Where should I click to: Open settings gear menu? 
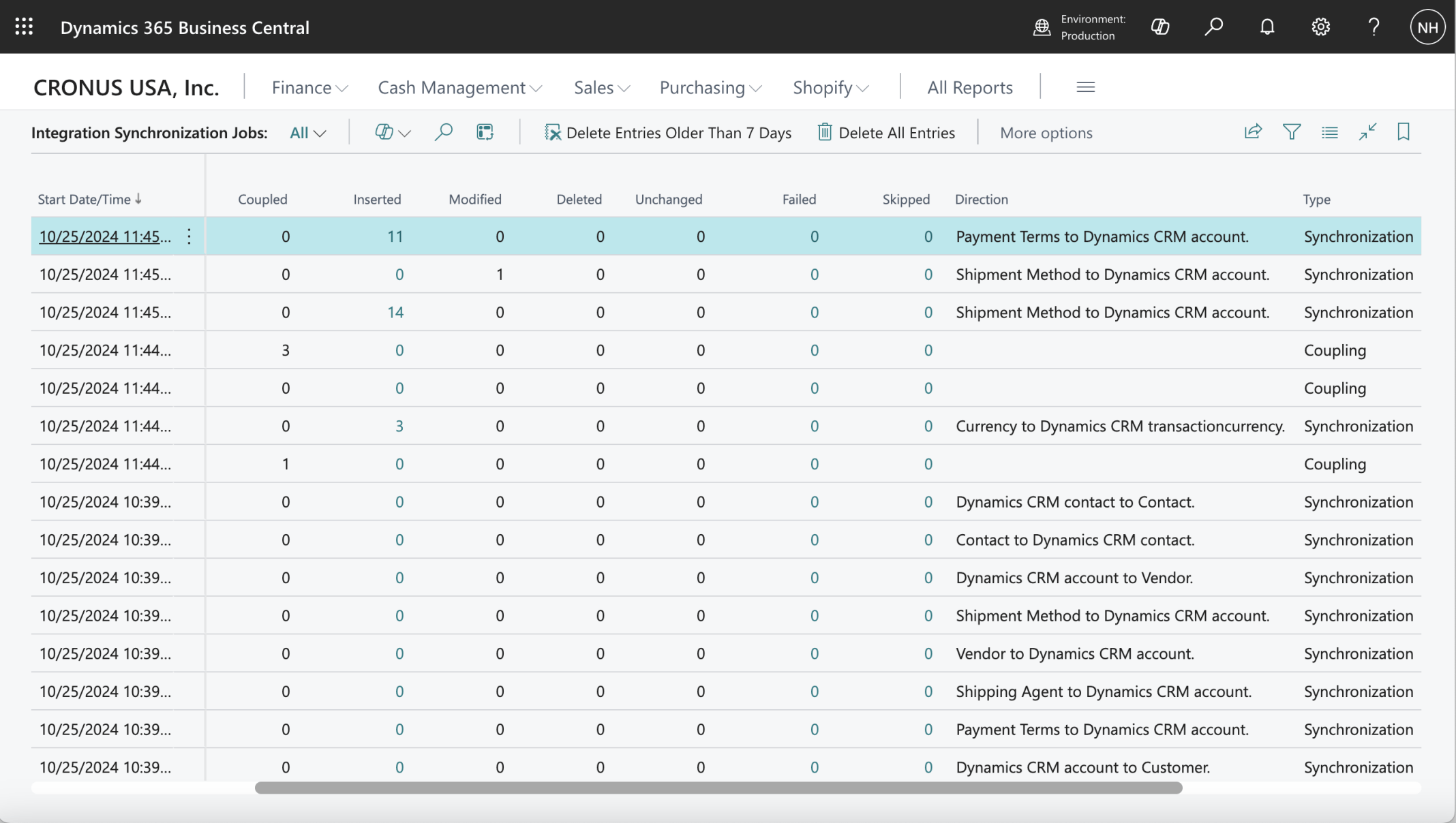[1320, 27]
